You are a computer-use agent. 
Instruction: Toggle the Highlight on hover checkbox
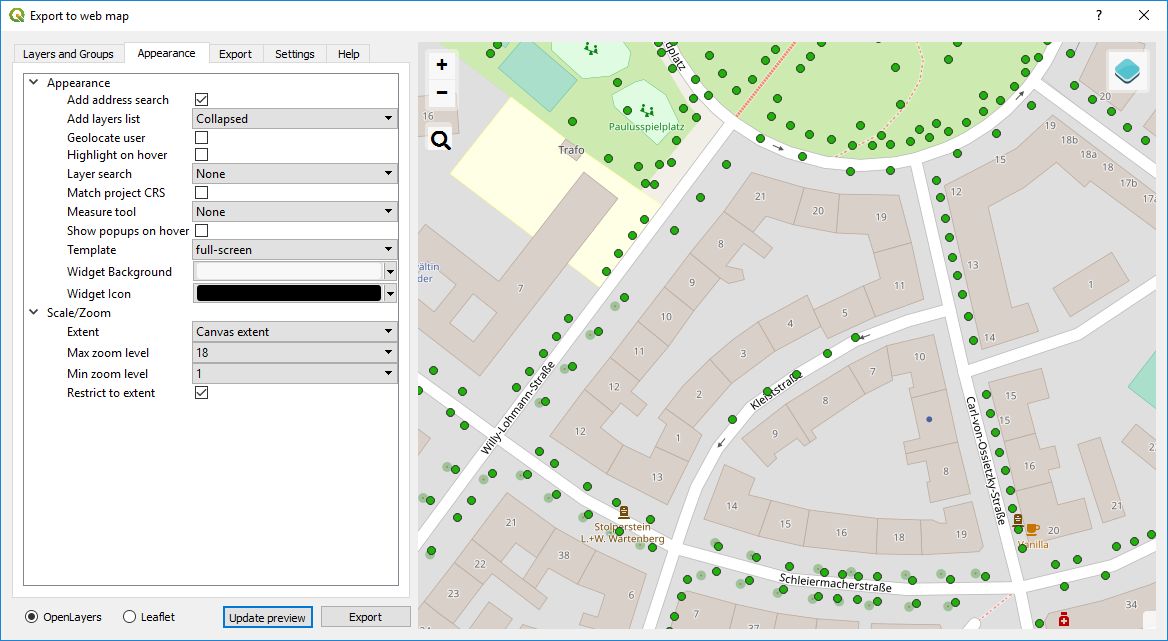(201, 155)
